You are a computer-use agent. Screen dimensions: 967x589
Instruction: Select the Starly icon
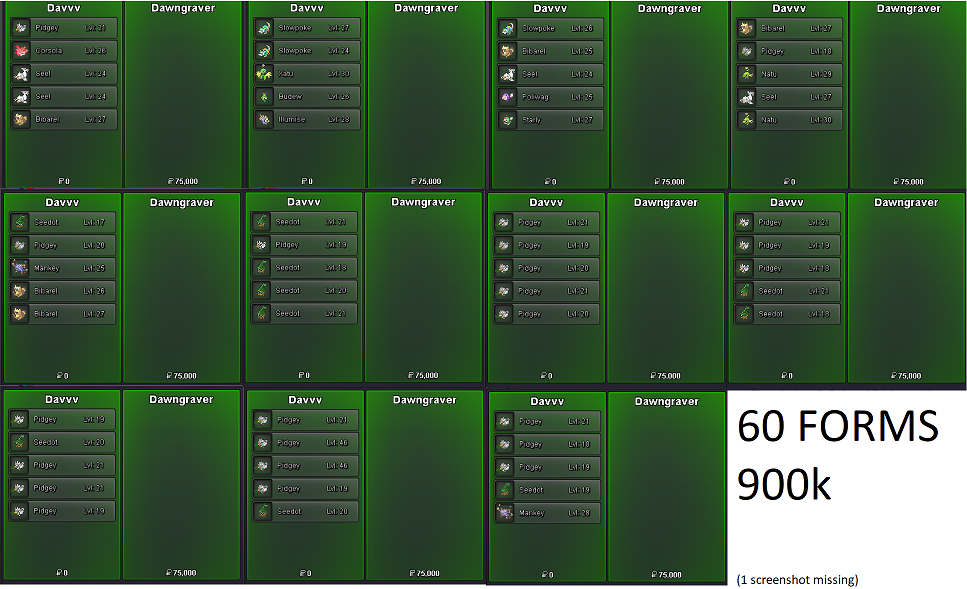click(507, 120)
